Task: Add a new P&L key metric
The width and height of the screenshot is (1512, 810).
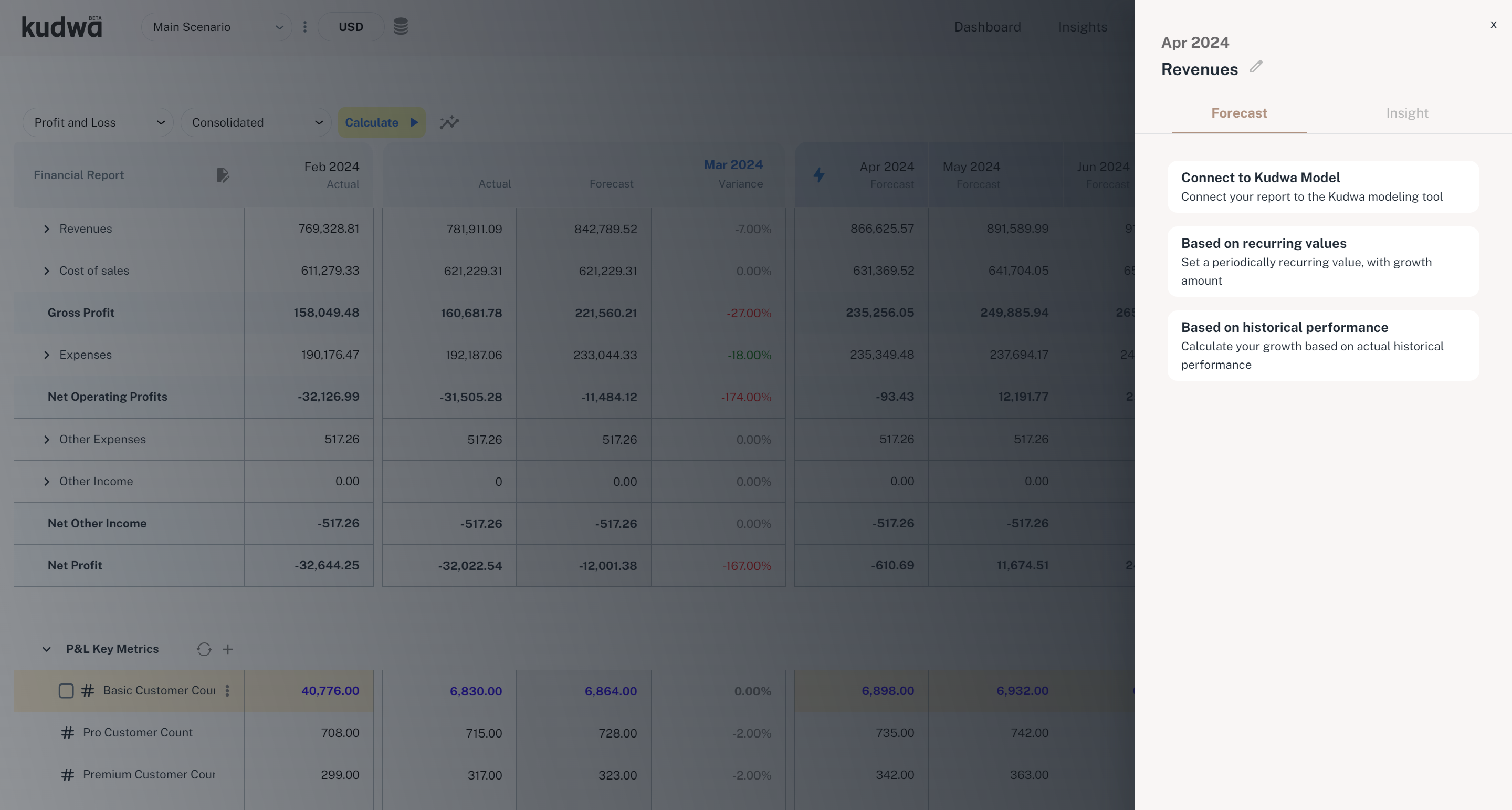Action: click(228, 649)
